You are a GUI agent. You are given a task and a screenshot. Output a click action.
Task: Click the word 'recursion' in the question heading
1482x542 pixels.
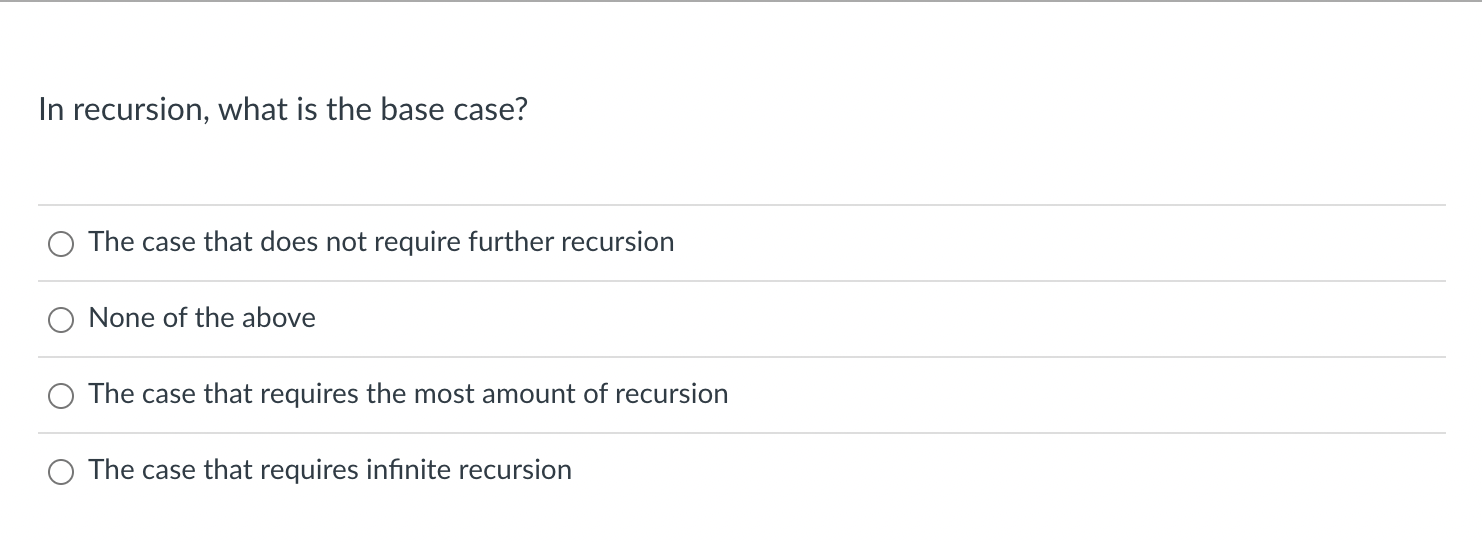coord(137,109)
